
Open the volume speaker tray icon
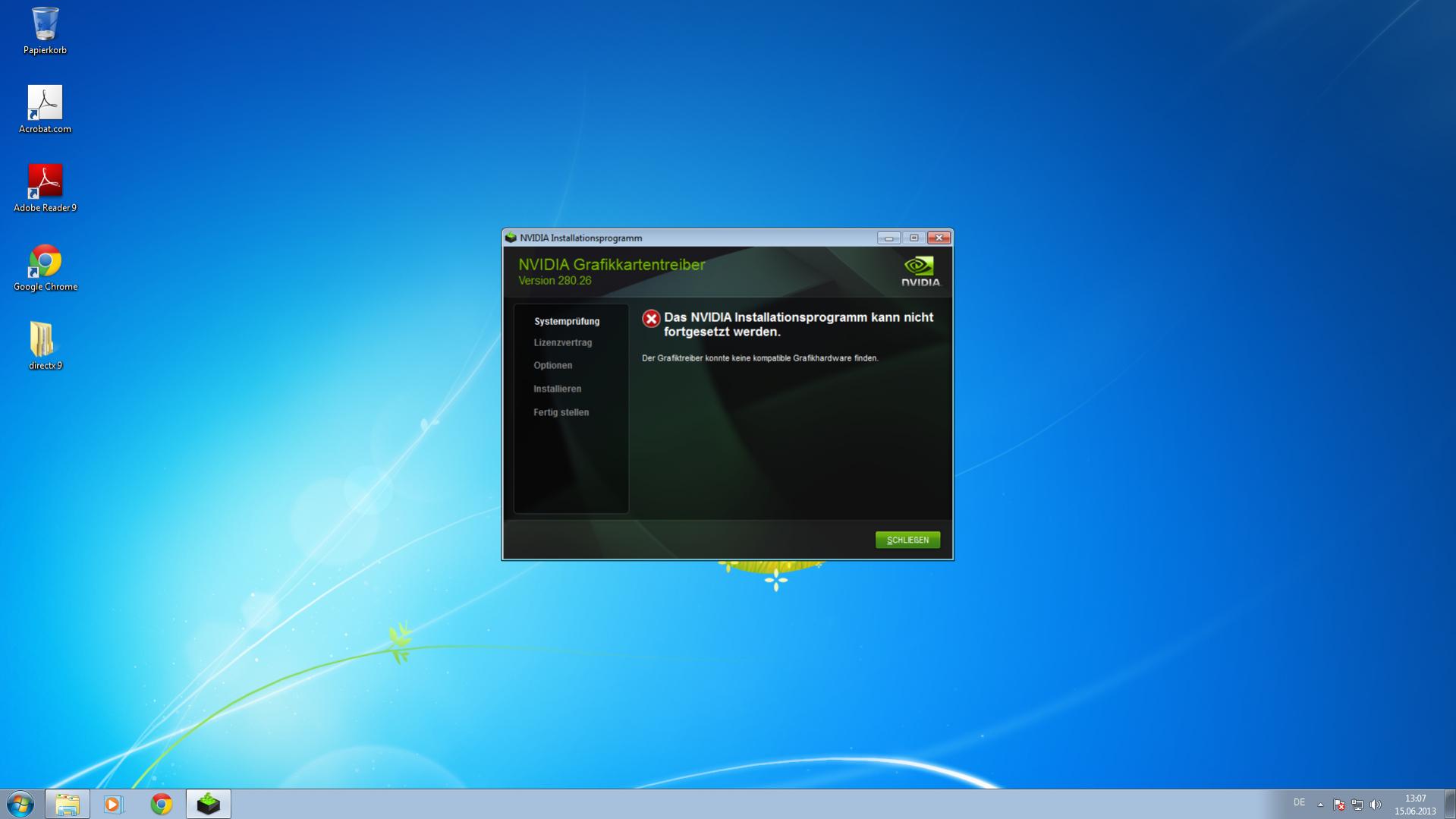(x=1375, y=805)
